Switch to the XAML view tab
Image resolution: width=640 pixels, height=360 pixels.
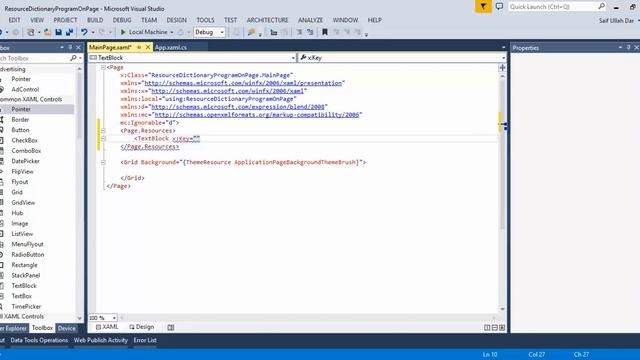coord(107,327)
